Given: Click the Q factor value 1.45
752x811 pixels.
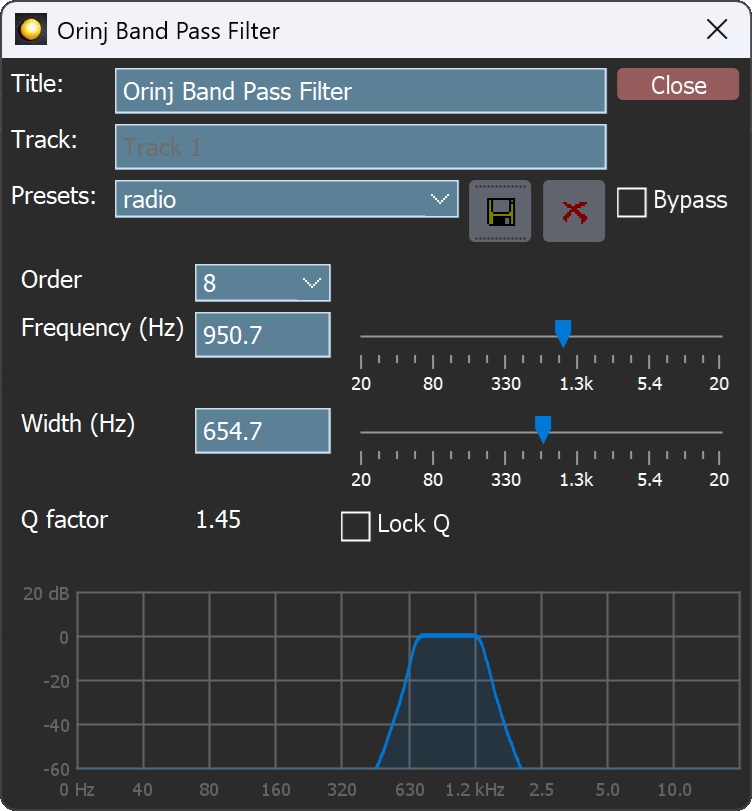Looking at the screenshot, I should [x=218, y=520].
